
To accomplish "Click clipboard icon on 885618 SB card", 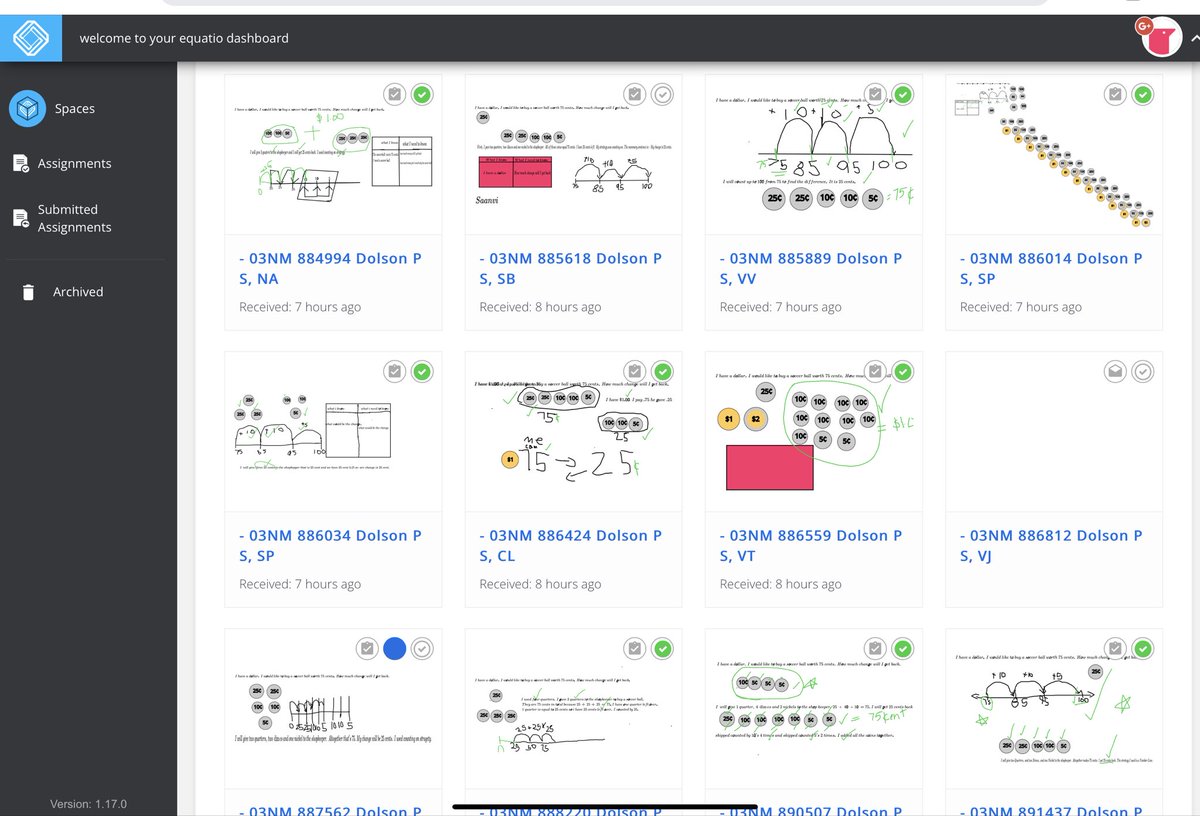I will [635, 95].
